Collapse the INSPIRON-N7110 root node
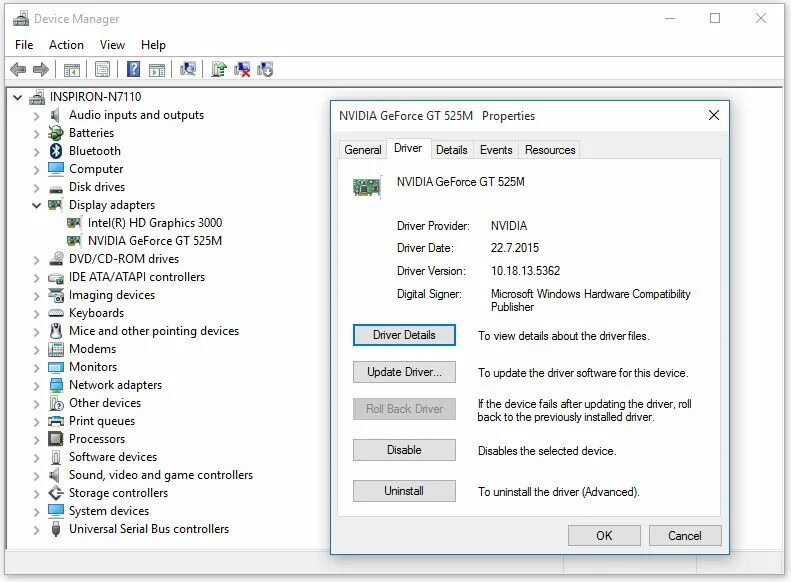The height and width of the screenshot is (582, 791). click(x=18, y=97)
